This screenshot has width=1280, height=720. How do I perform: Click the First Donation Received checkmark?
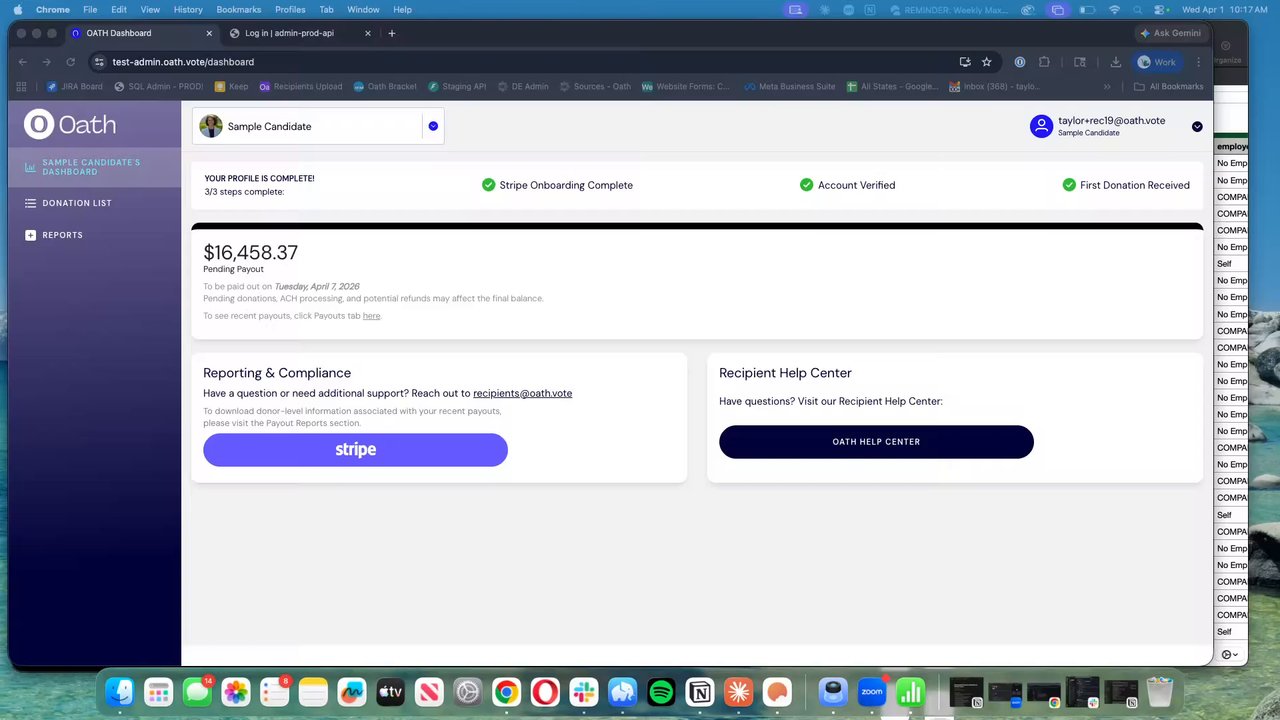[1069, 185]
